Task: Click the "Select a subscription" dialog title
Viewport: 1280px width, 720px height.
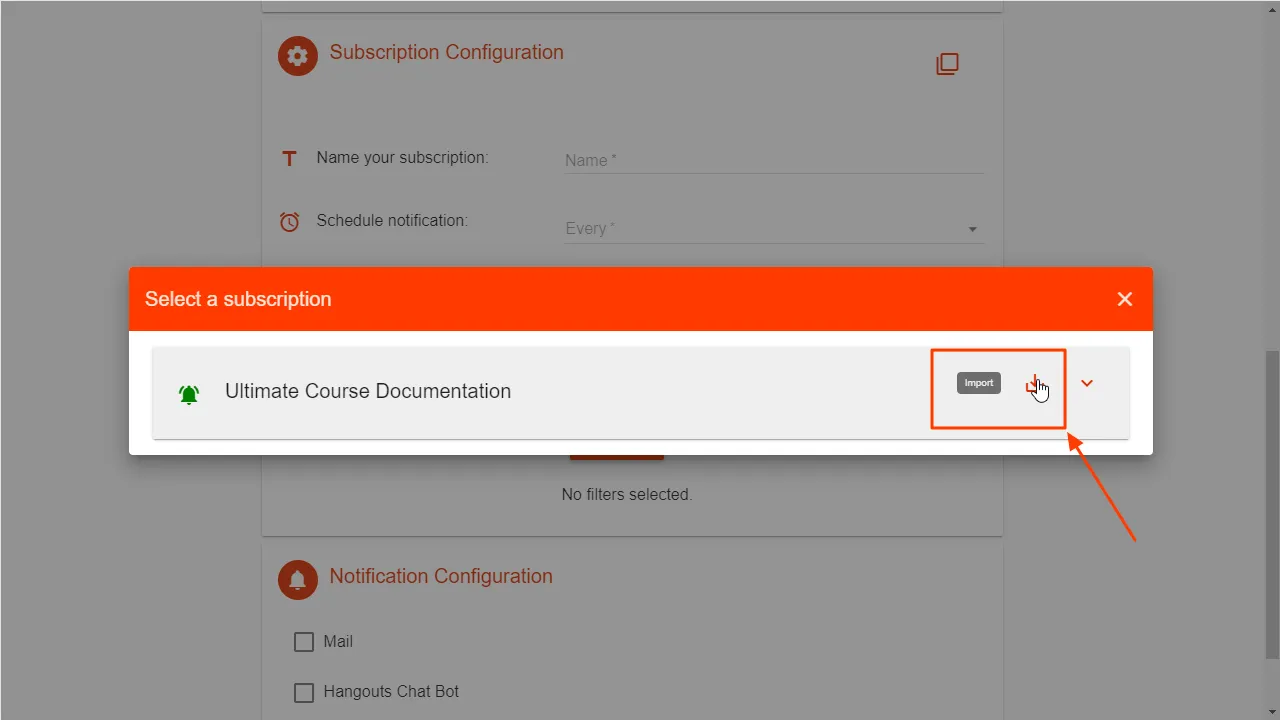Action: 238,299
